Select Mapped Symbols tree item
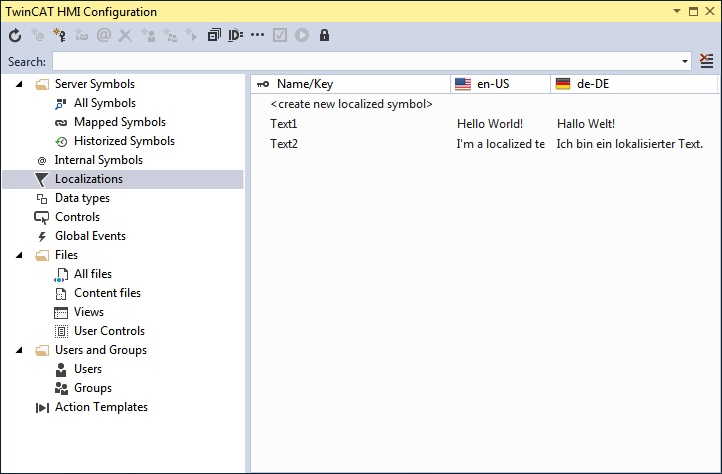The height and width of the screenshot is (474, 722). click(x=120, y=122)
